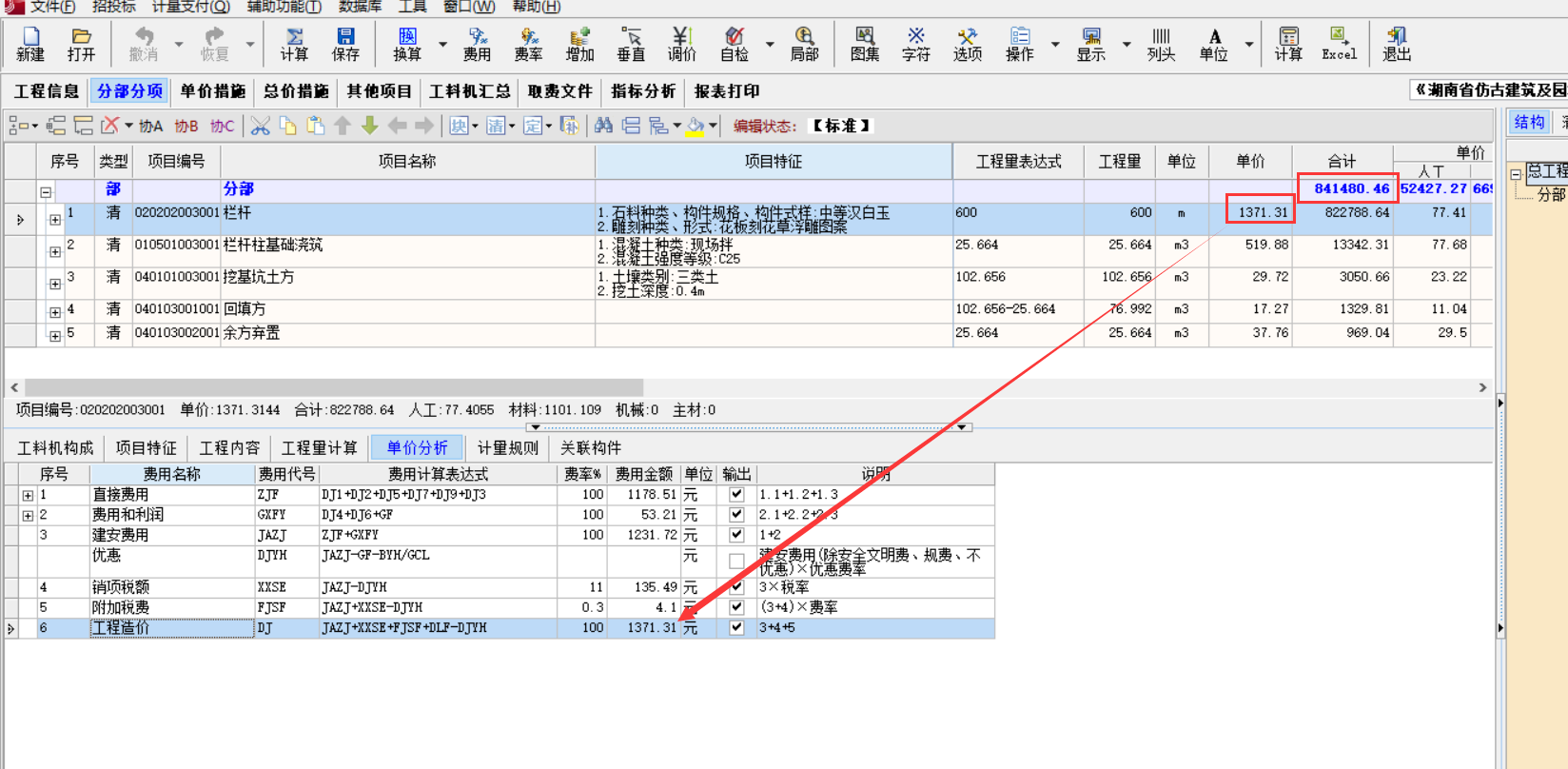Viewport: 1568px width, 769px height.
Task: Open 选项 options tool
Action: tap(968, 45)
